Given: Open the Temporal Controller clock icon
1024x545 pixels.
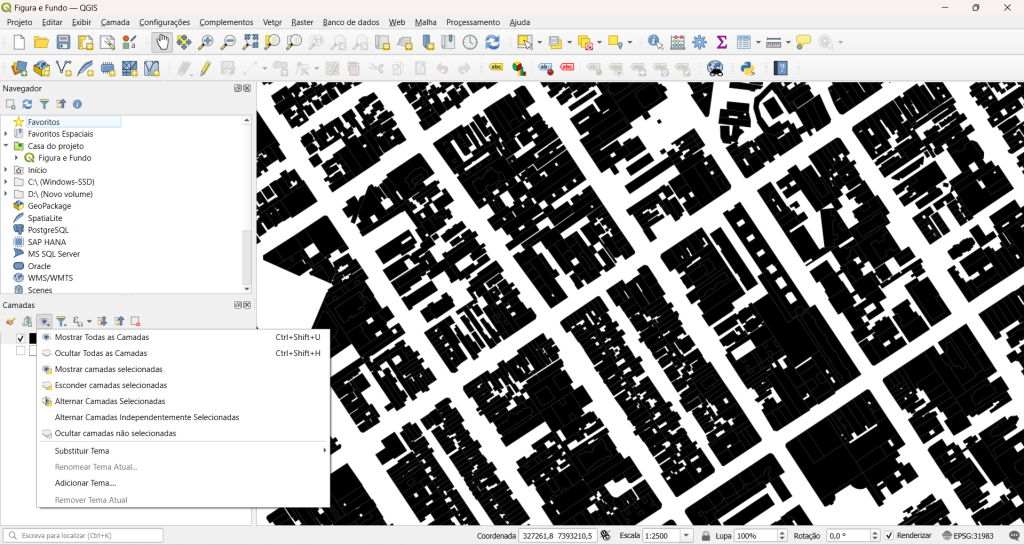Looking at the screenshot, I should [470, 42].
